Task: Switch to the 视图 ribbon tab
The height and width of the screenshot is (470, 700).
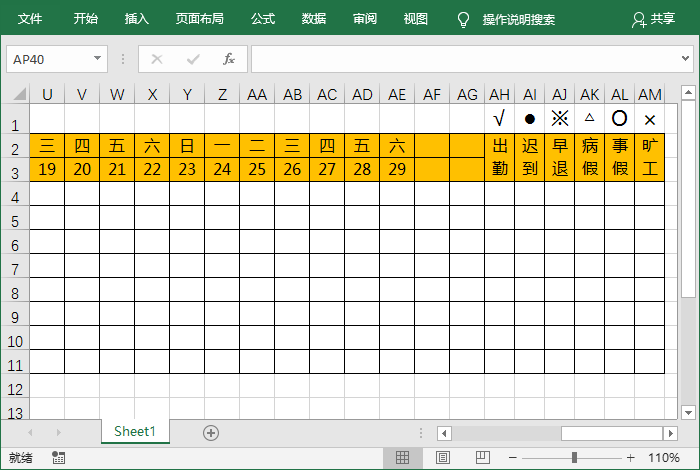Action: (416, 19)
